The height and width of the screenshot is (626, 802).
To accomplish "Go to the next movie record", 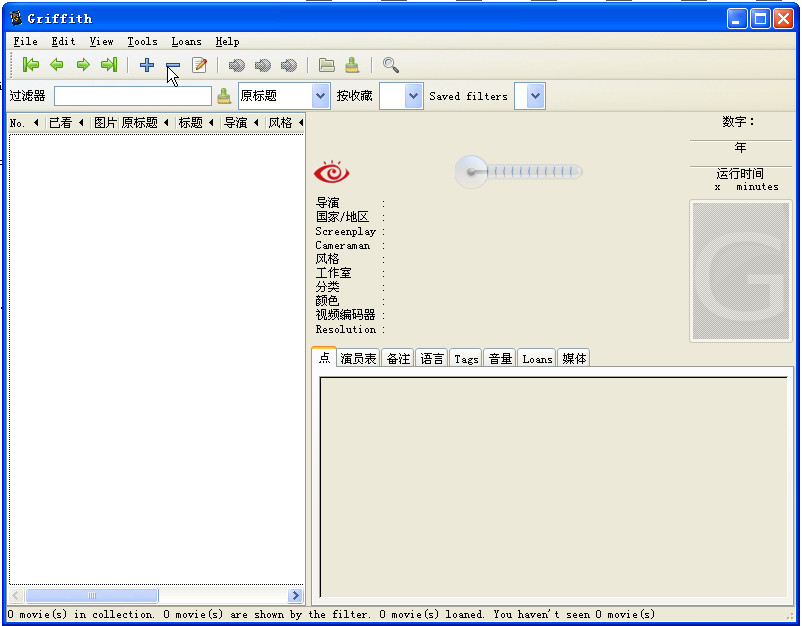I will tap(83, 65).
